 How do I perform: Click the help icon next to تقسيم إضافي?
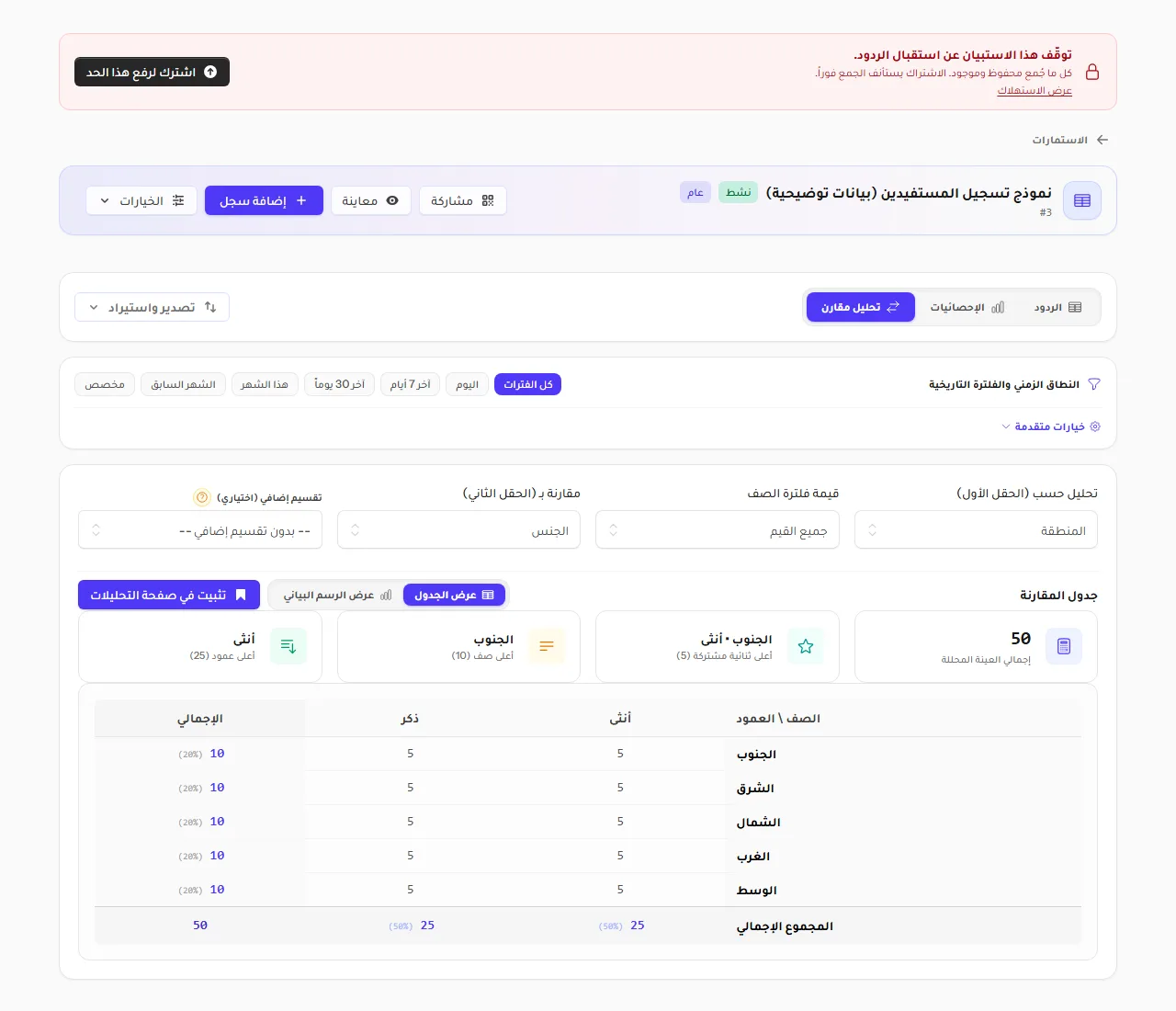tap(202, 497)
